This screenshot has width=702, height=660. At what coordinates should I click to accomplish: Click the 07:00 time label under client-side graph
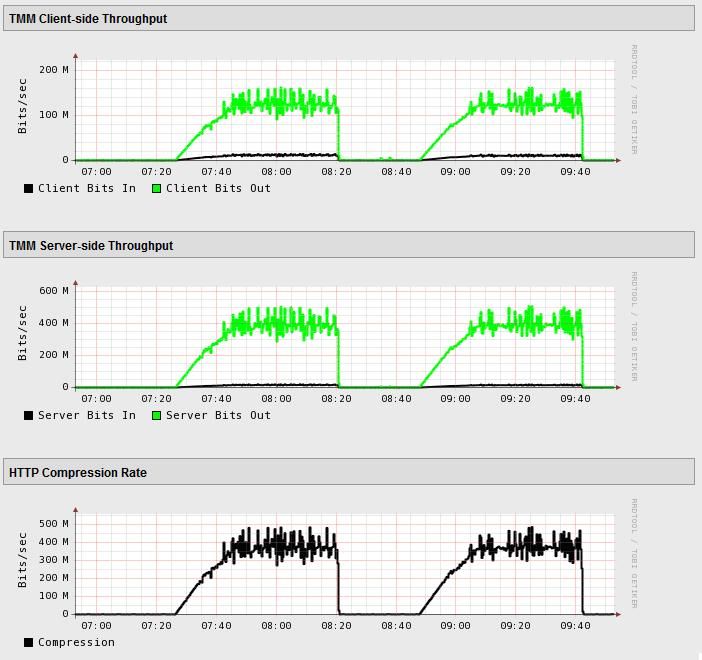96,171
